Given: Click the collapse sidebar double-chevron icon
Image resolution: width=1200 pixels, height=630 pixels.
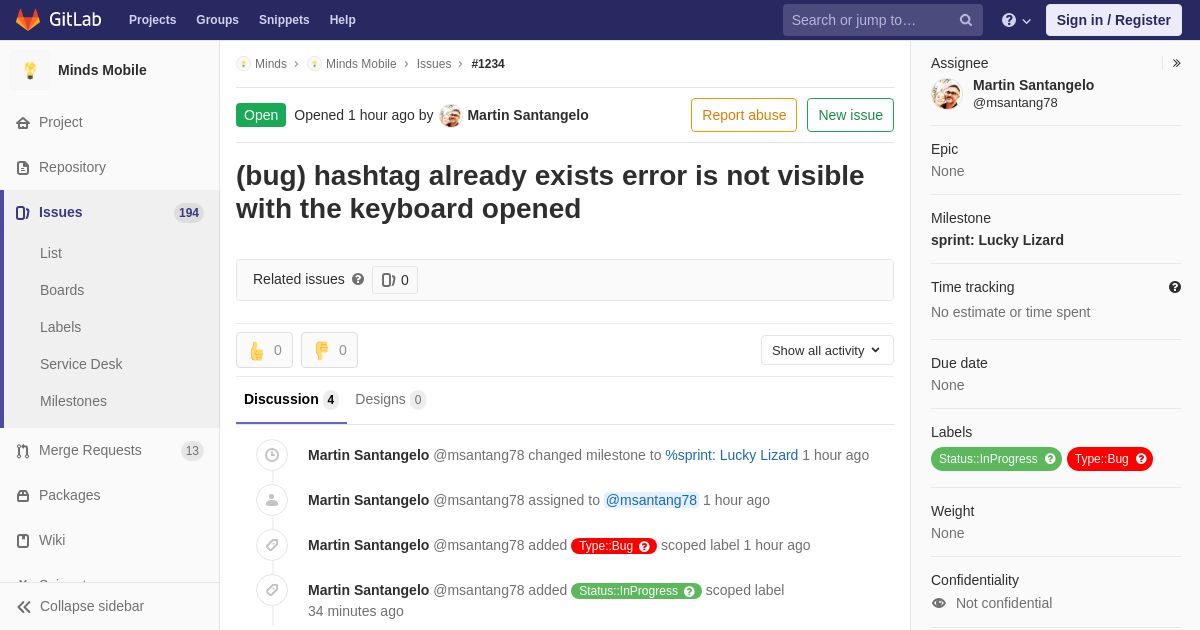Looking at the screenshot, I should click(x=24, y=607).
